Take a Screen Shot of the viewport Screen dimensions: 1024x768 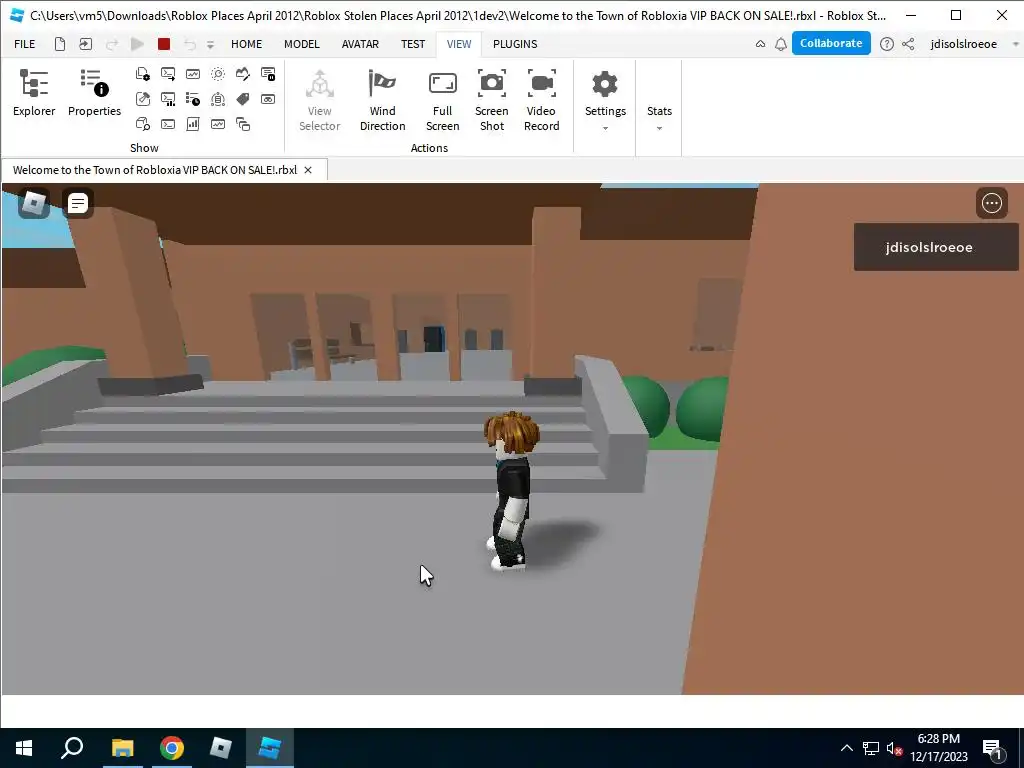tap(492, 100)
